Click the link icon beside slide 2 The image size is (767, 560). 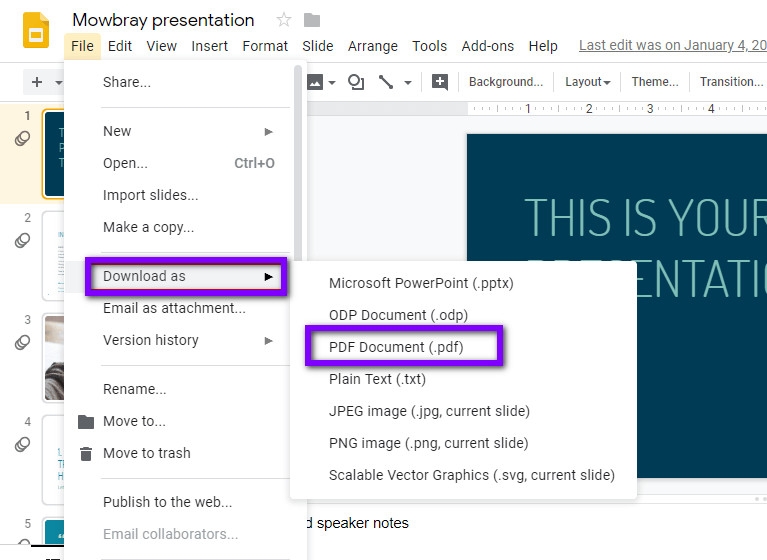22,240
